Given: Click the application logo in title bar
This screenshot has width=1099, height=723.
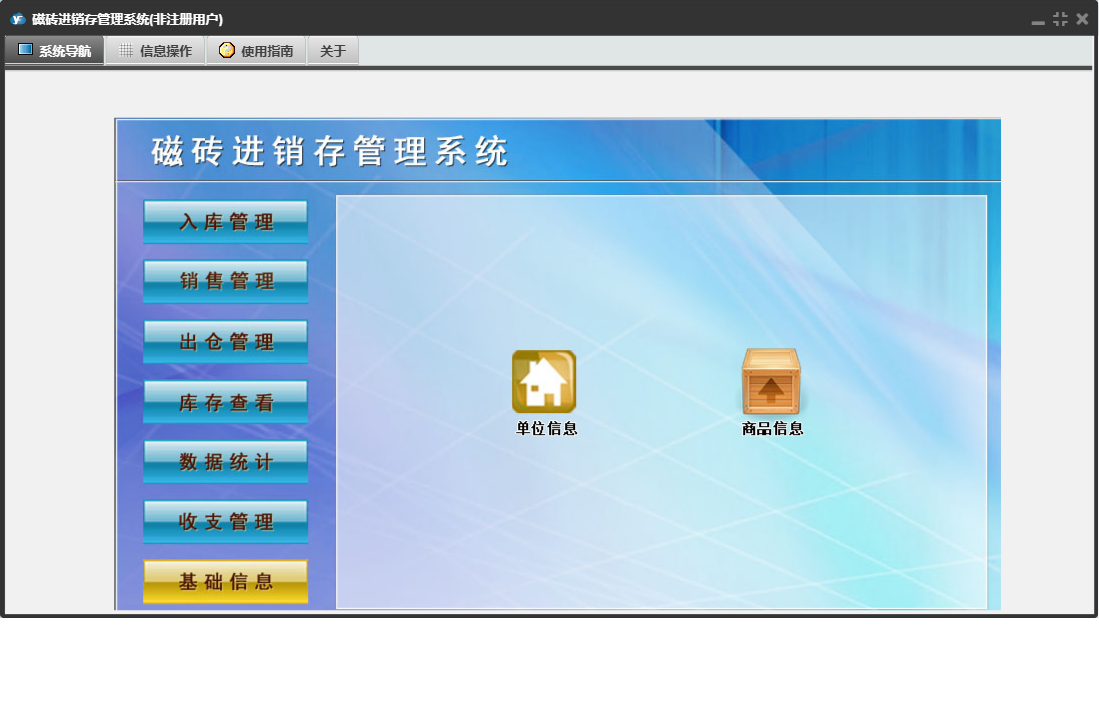Looking at the screenshot, I should 18,19.
